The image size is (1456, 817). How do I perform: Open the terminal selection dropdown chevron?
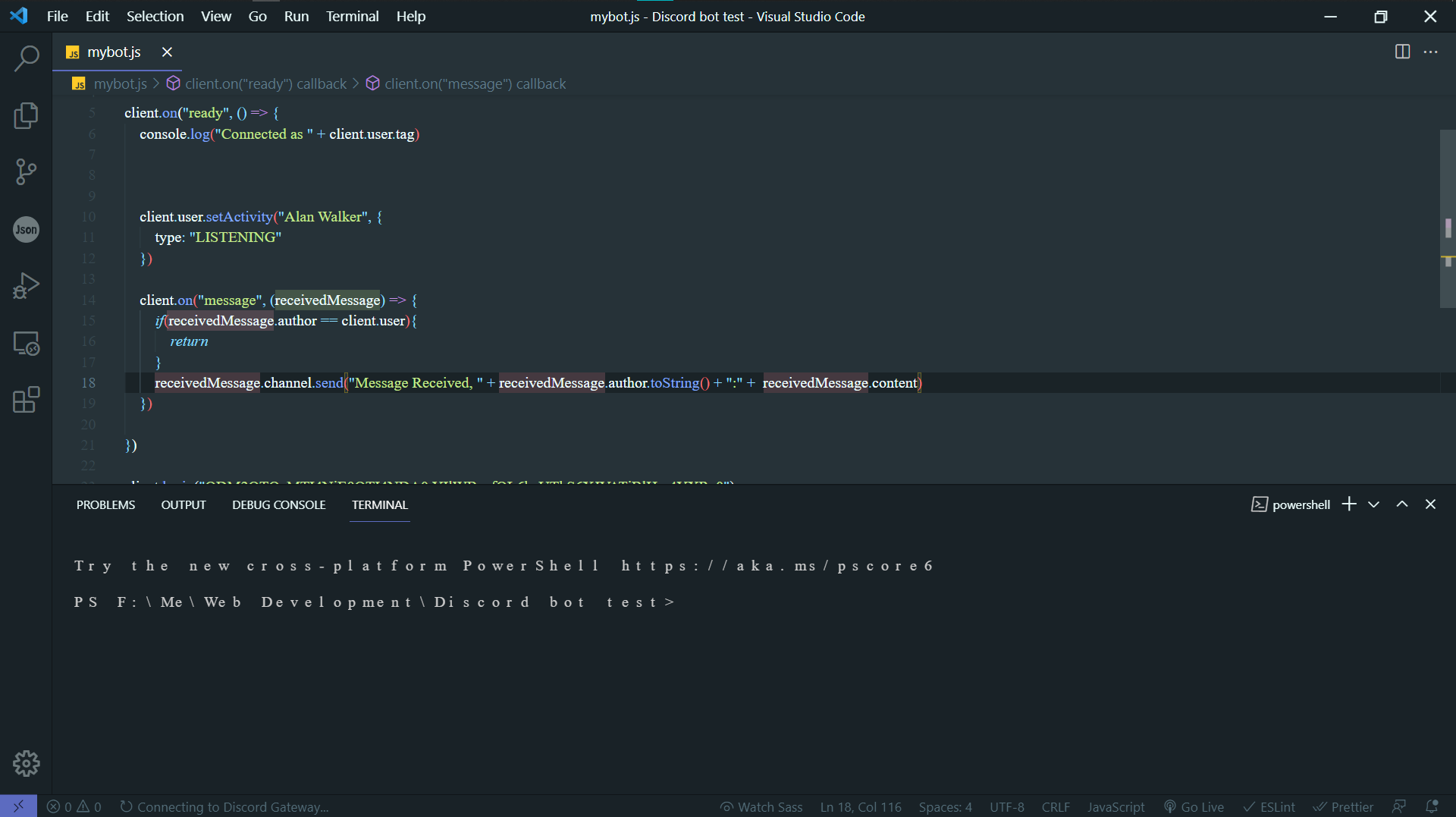[x=1373, y=504]
